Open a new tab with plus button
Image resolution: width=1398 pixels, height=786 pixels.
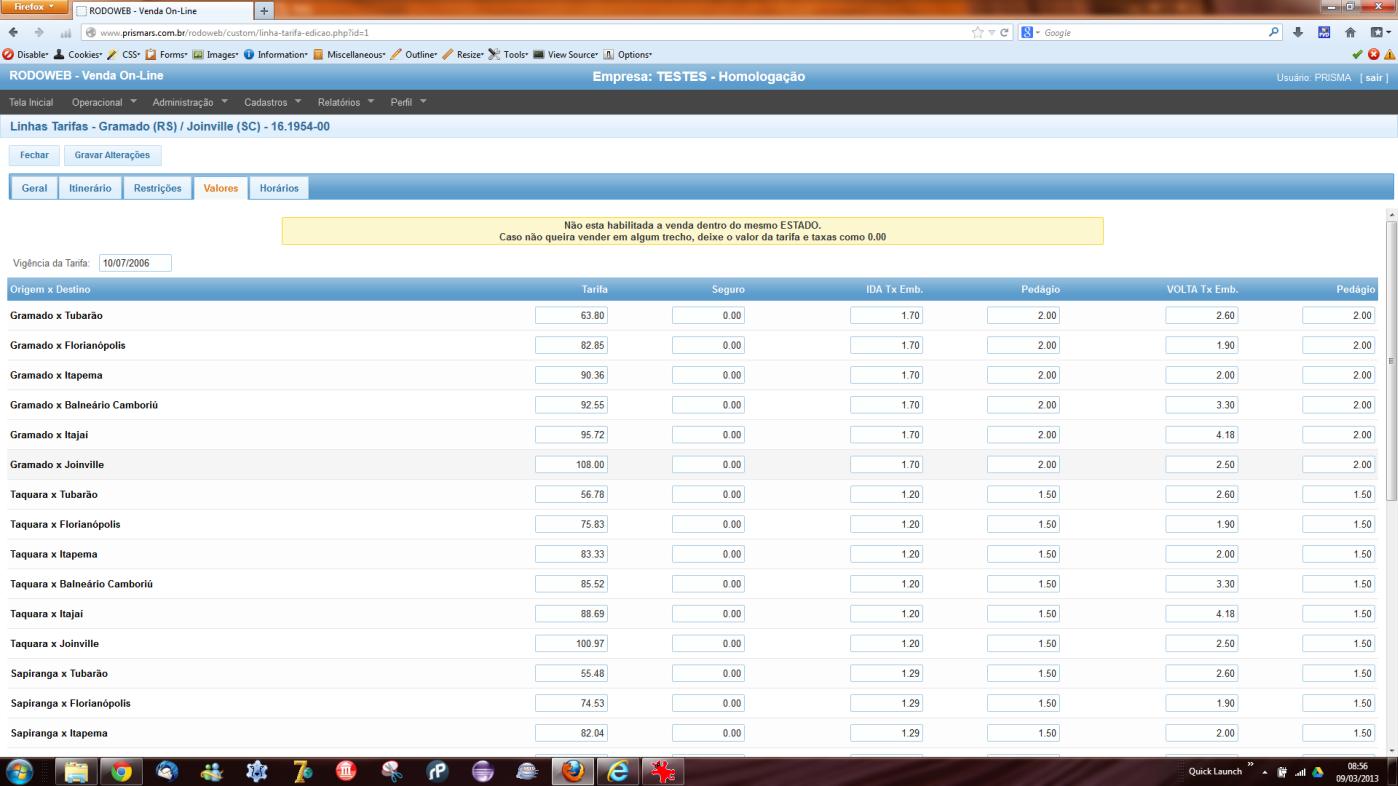(265, 11)
